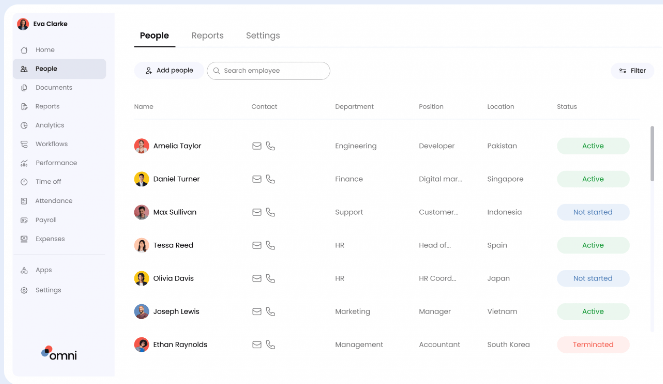Click the Payroll sidebar icon
Image resolution: width=663 pixels, height=384 pixels.
(x=24, y=220)
